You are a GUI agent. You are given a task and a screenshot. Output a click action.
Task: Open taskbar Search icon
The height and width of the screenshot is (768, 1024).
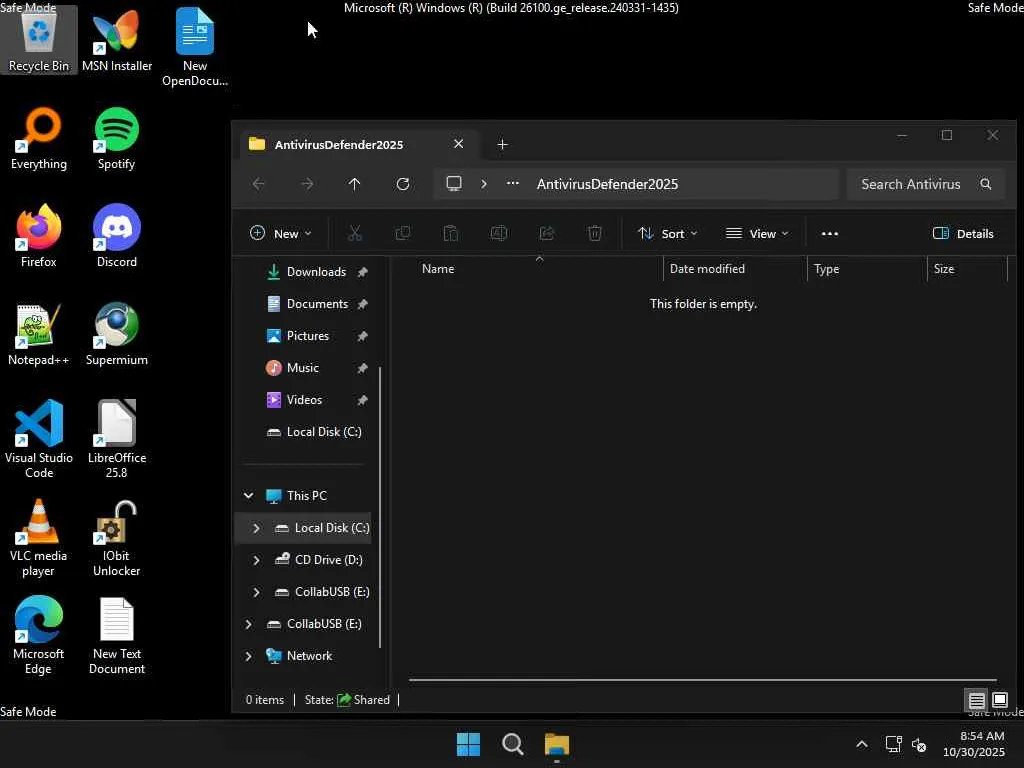coord(512,744)
